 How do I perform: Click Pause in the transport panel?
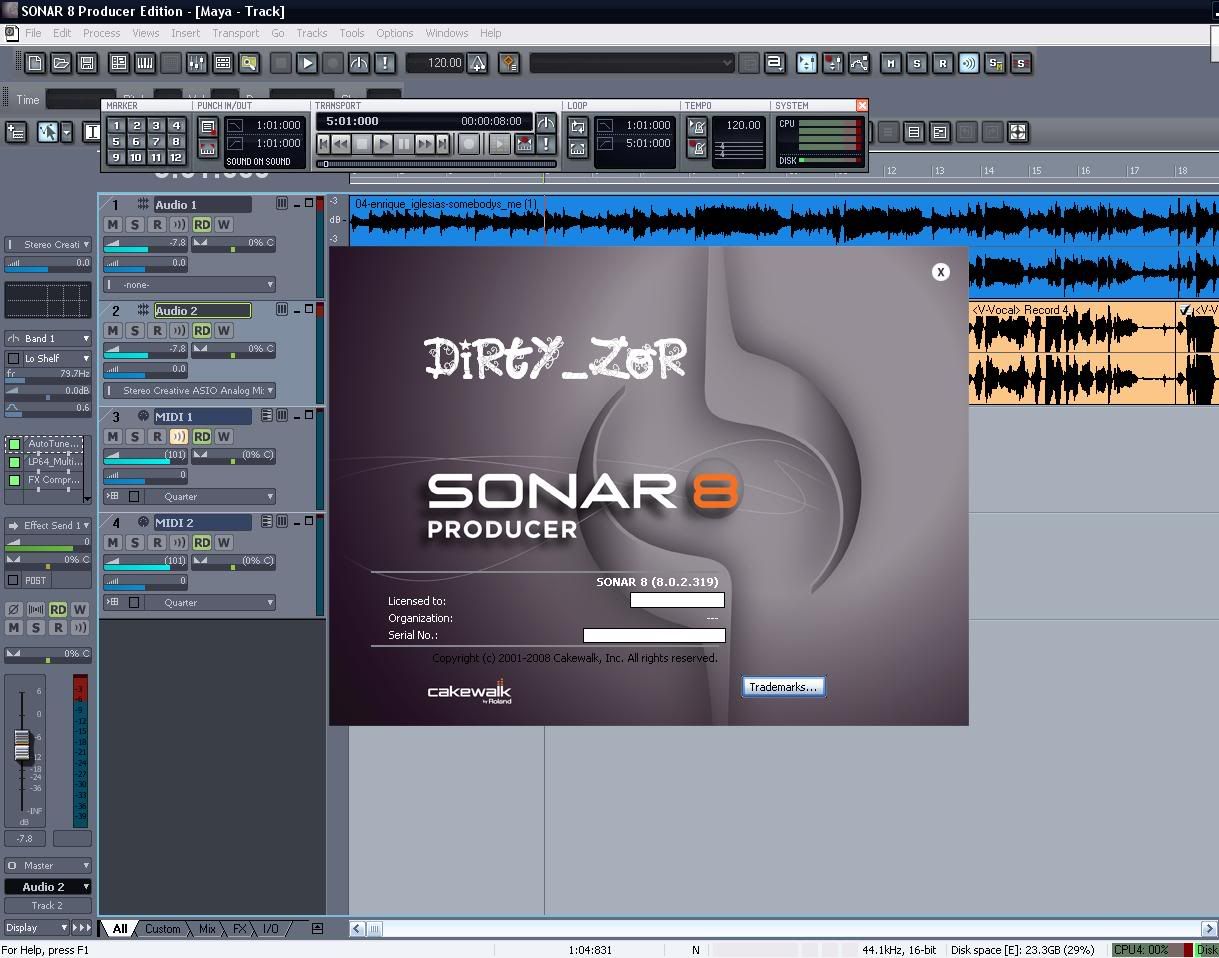coord(404,144)
